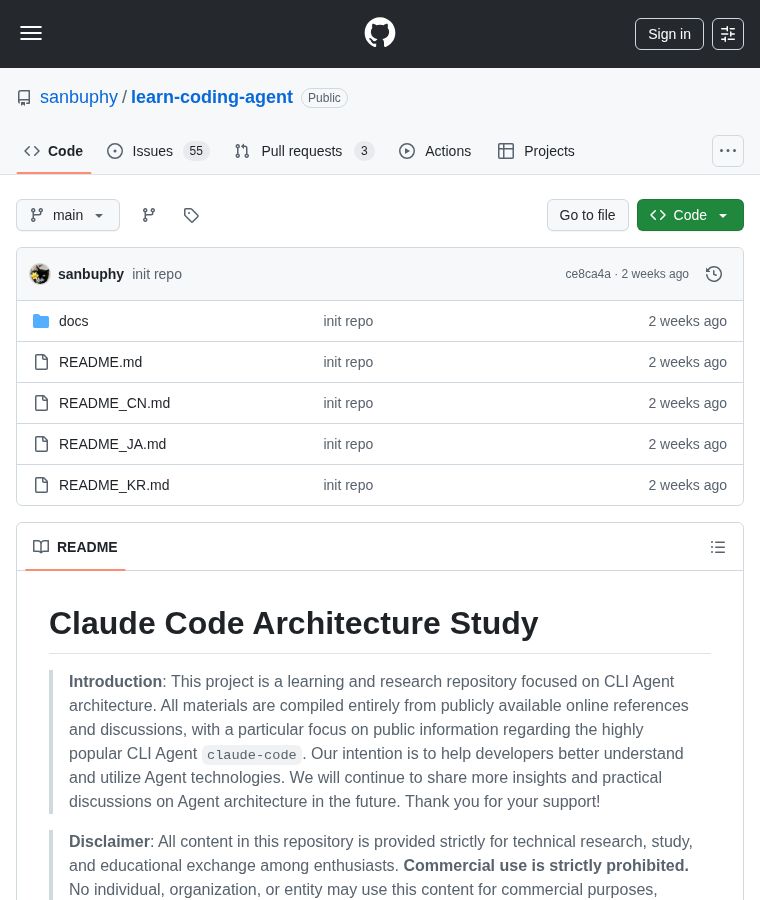The height and width of the screenshot is (900, 760).
Task: Open the README_KR.md file
Action: (114, 485)
